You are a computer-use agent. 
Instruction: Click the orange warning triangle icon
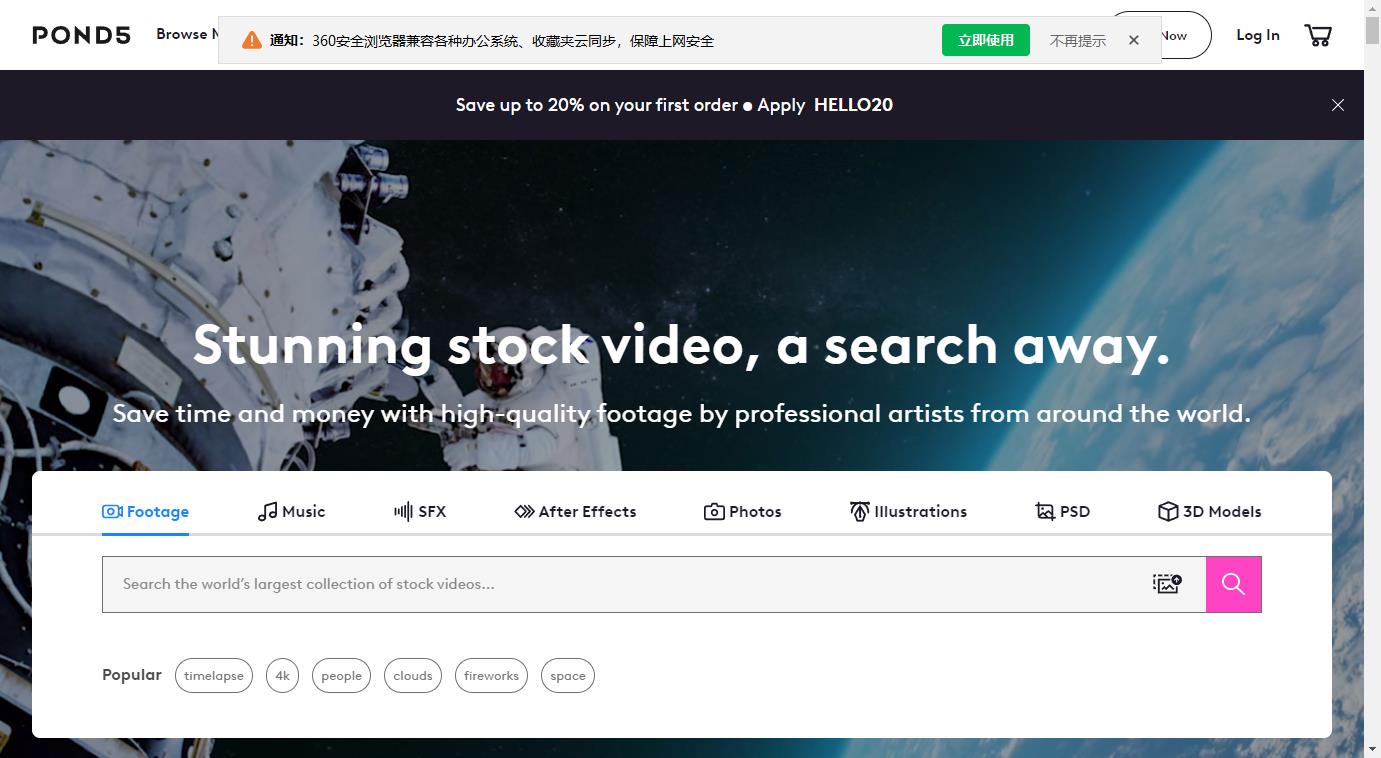tap(252, 40)
